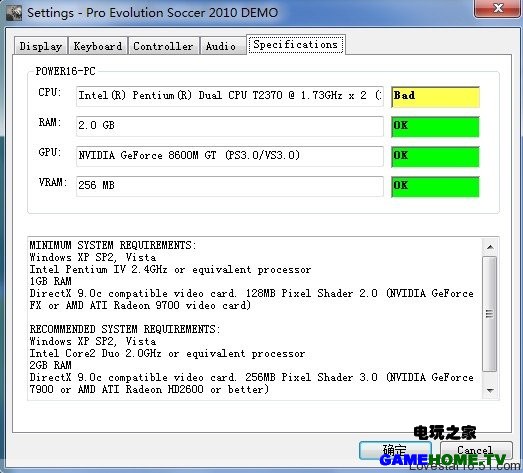Click the 'GPU:' label

50,152
